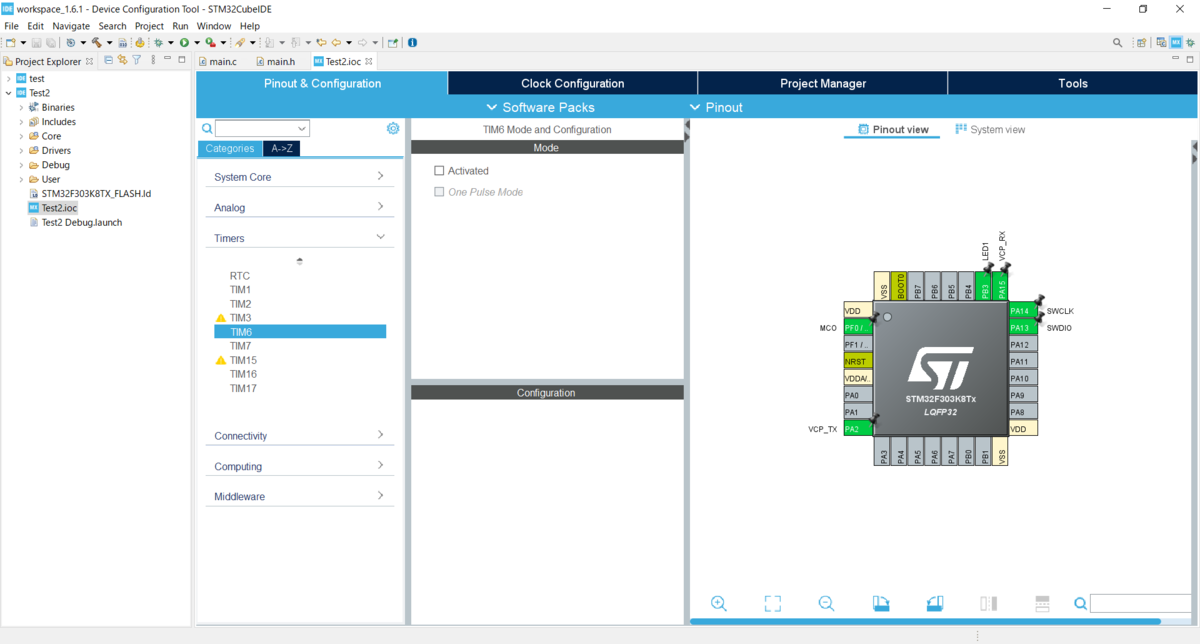Viewport: 1200px width, 644px height.
Task: Open the peripheral search combo box
Action: (x=262, y=128)
